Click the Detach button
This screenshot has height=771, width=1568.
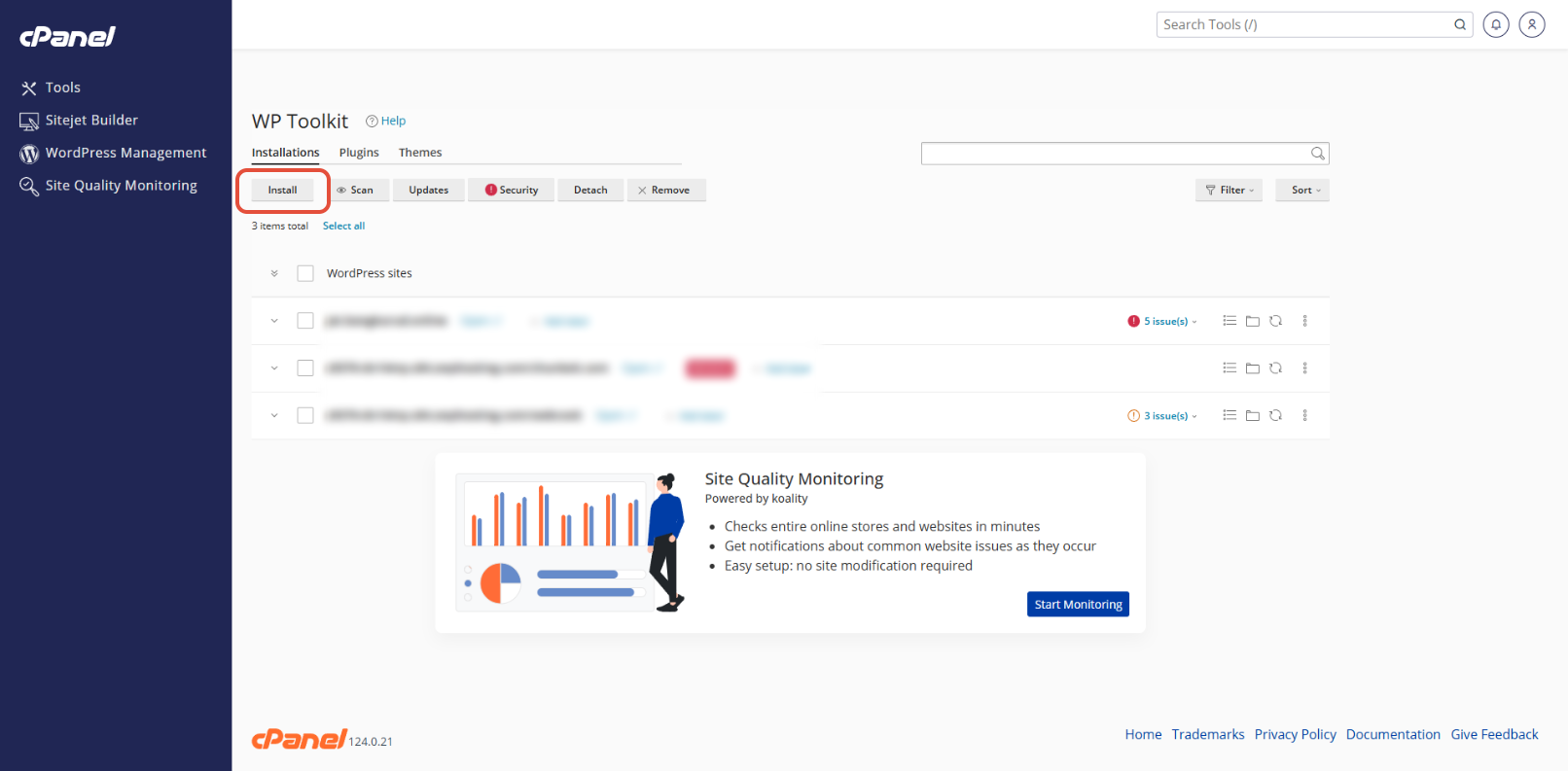coord(590,191)
